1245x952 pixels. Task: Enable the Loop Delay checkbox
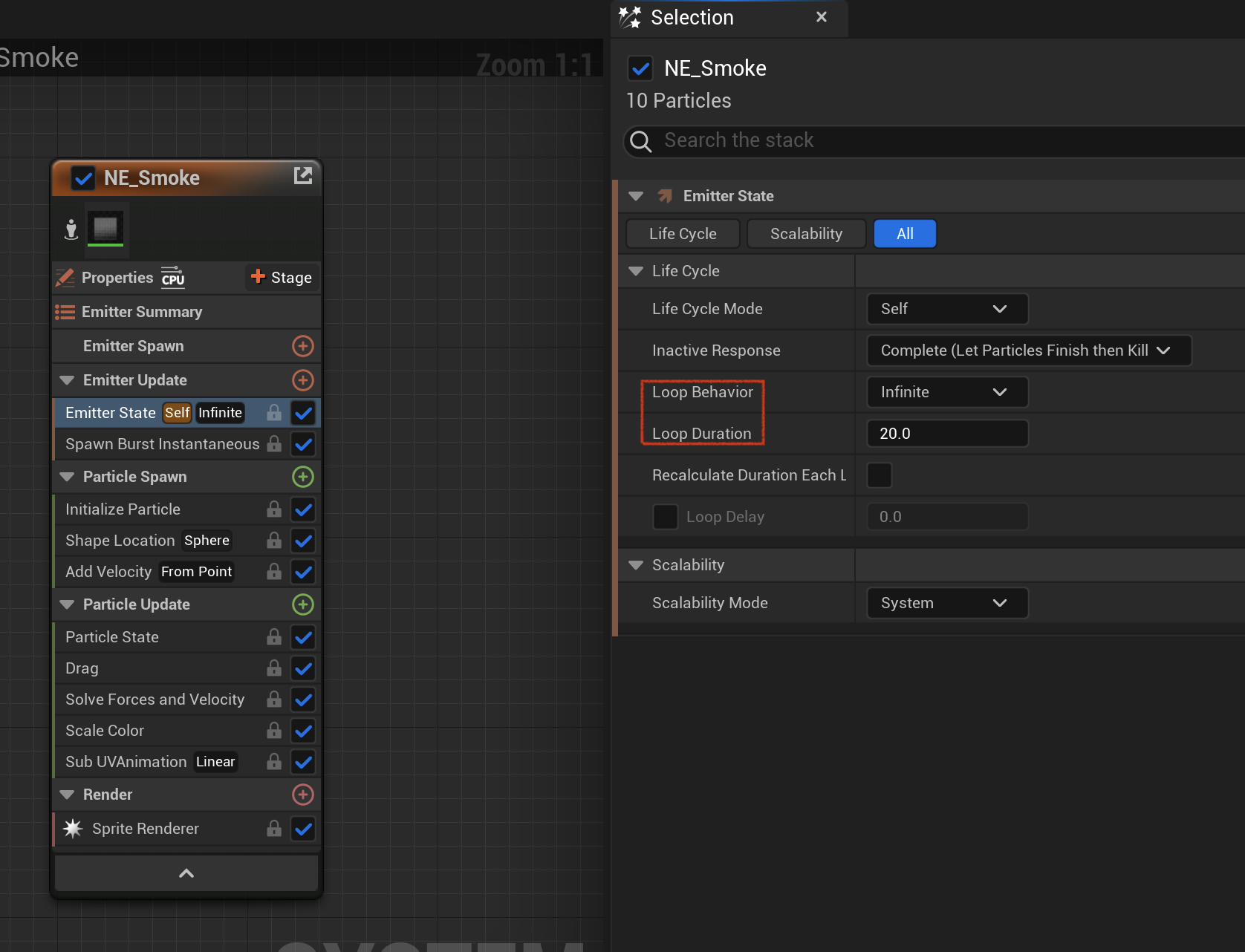pyautogui.click(x=665, y=517)
